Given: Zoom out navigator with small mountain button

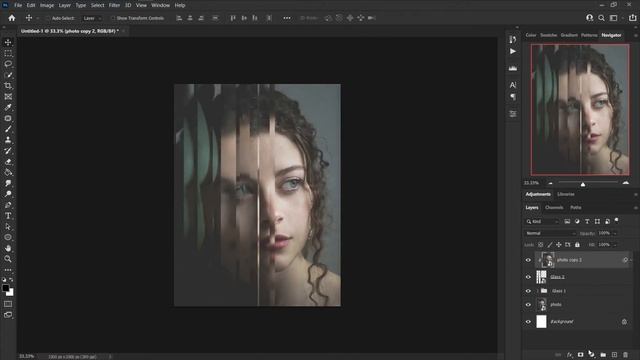Looking at the screenshot, I should 550,183.
